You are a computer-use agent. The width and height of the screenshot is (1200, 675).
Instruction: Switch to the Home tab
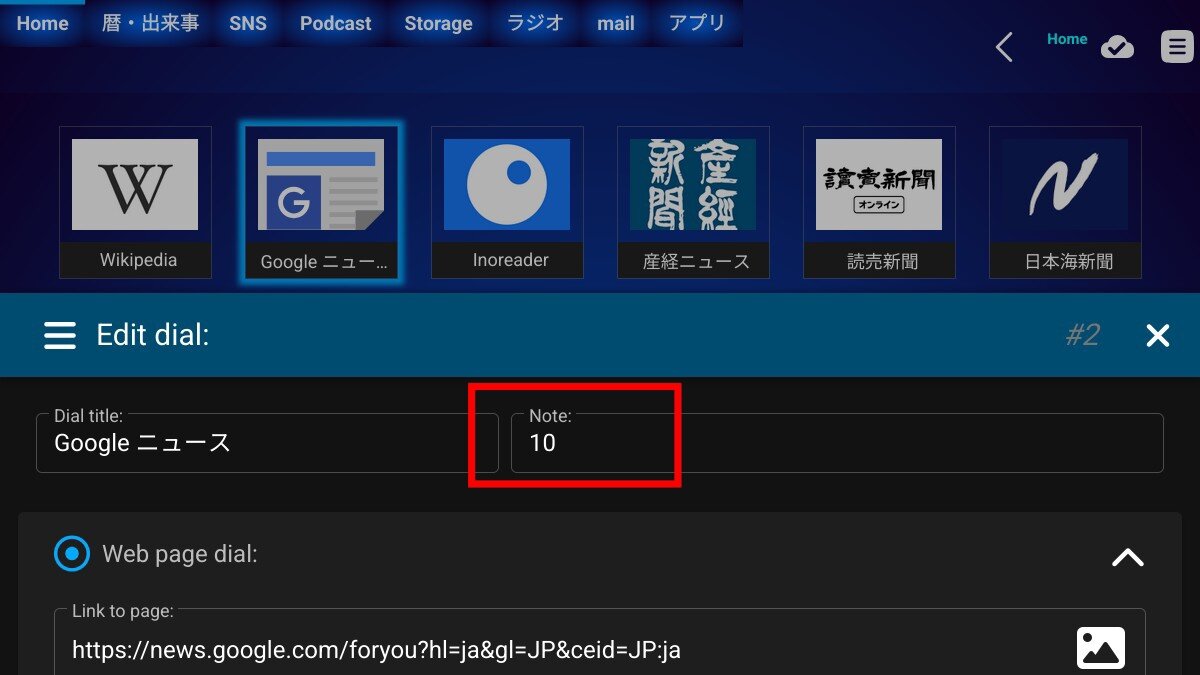point(42,23)
